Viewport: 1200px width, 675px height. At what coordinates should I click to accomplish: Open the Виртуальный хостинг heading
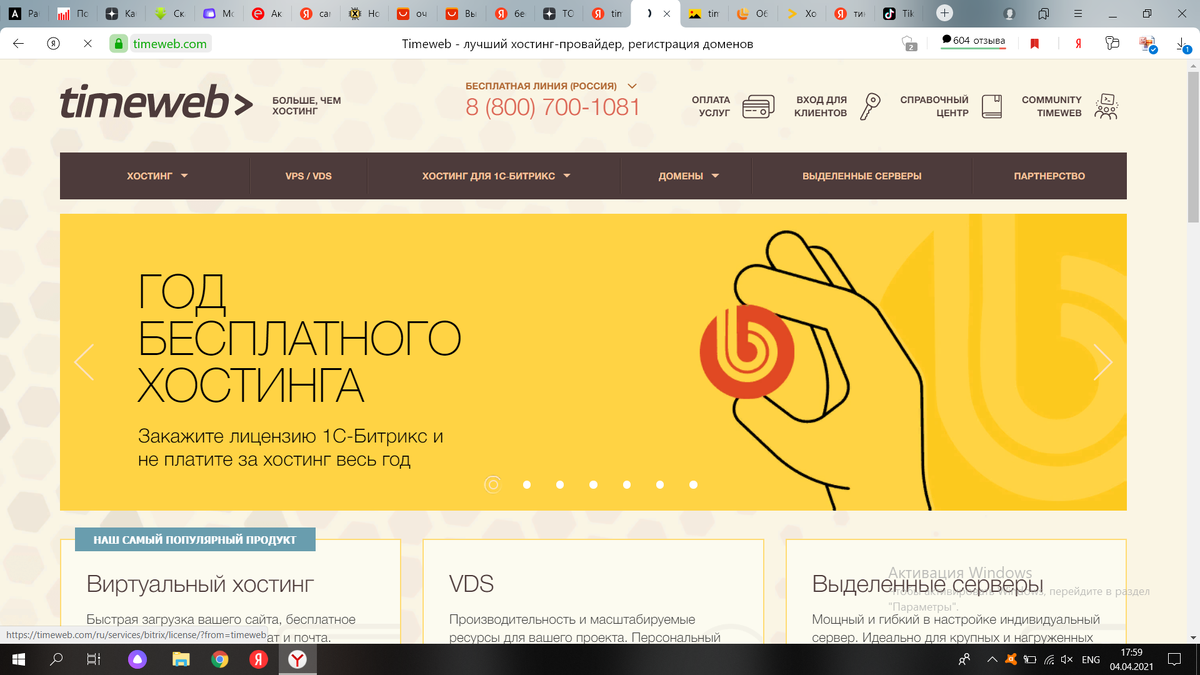pyautogui.click(x=201, y=584)
